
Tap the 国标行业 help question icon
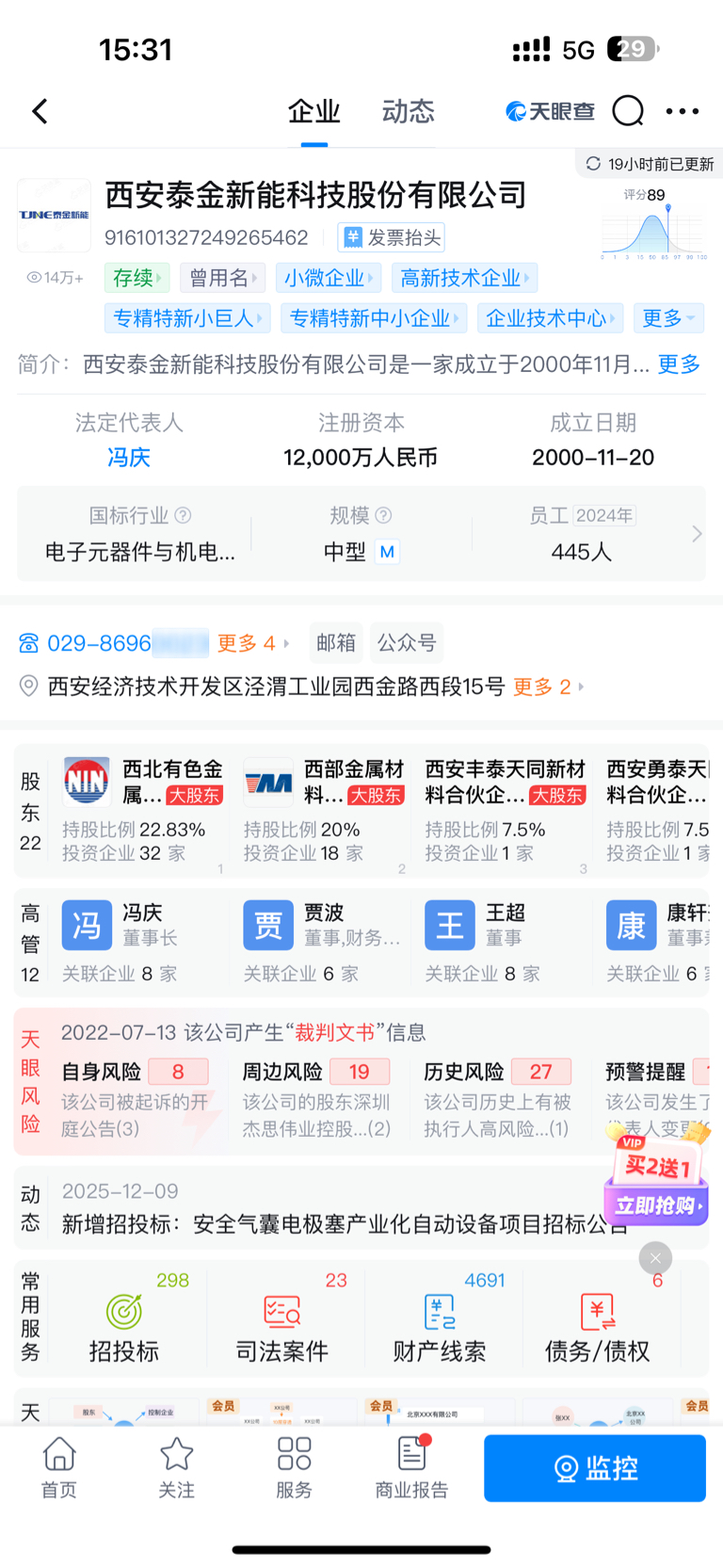184,515
